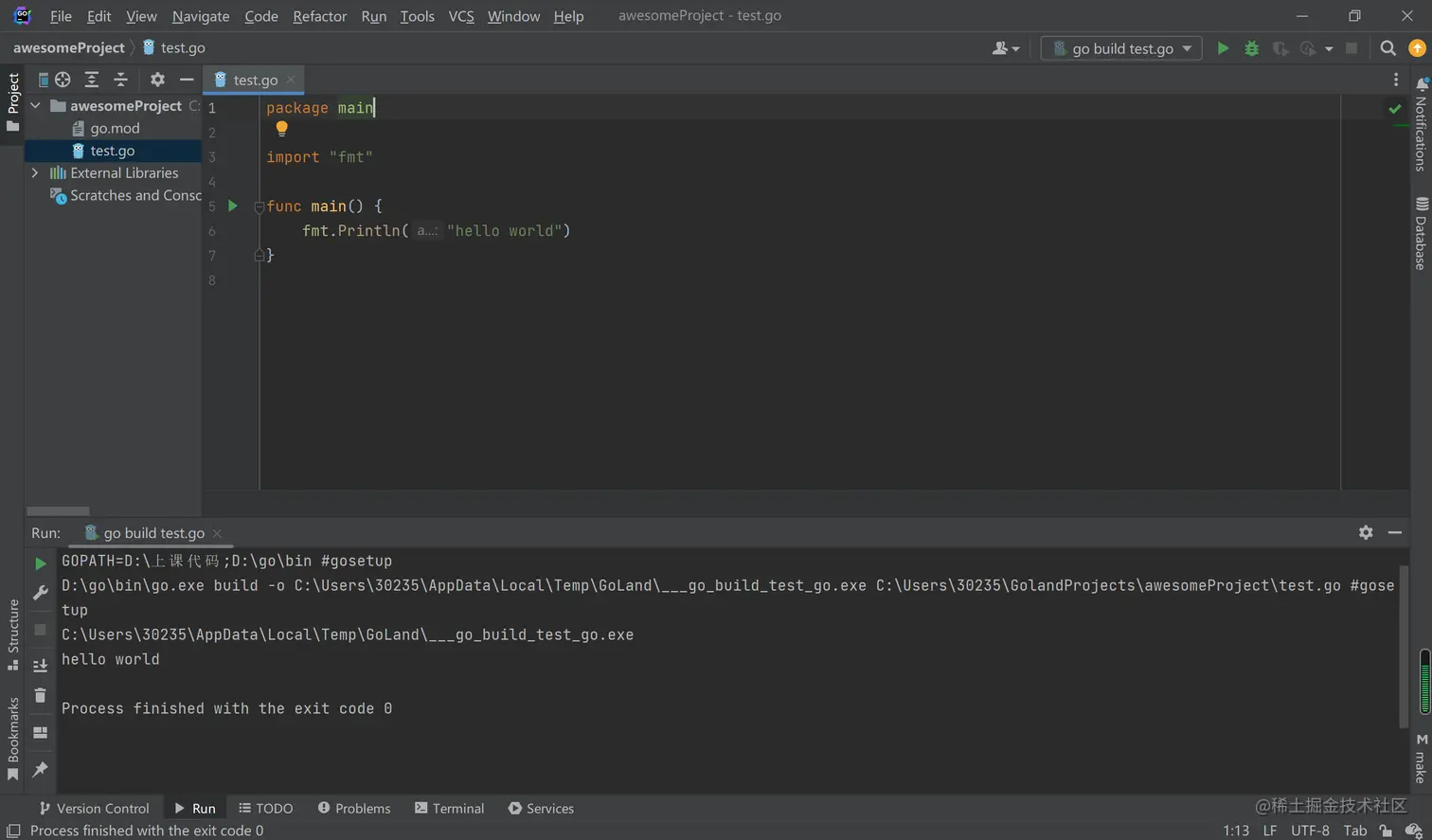The image size is (1432, 840).
Task: Click the Project panel horizontal scrollbar
Action: (58, 510)
